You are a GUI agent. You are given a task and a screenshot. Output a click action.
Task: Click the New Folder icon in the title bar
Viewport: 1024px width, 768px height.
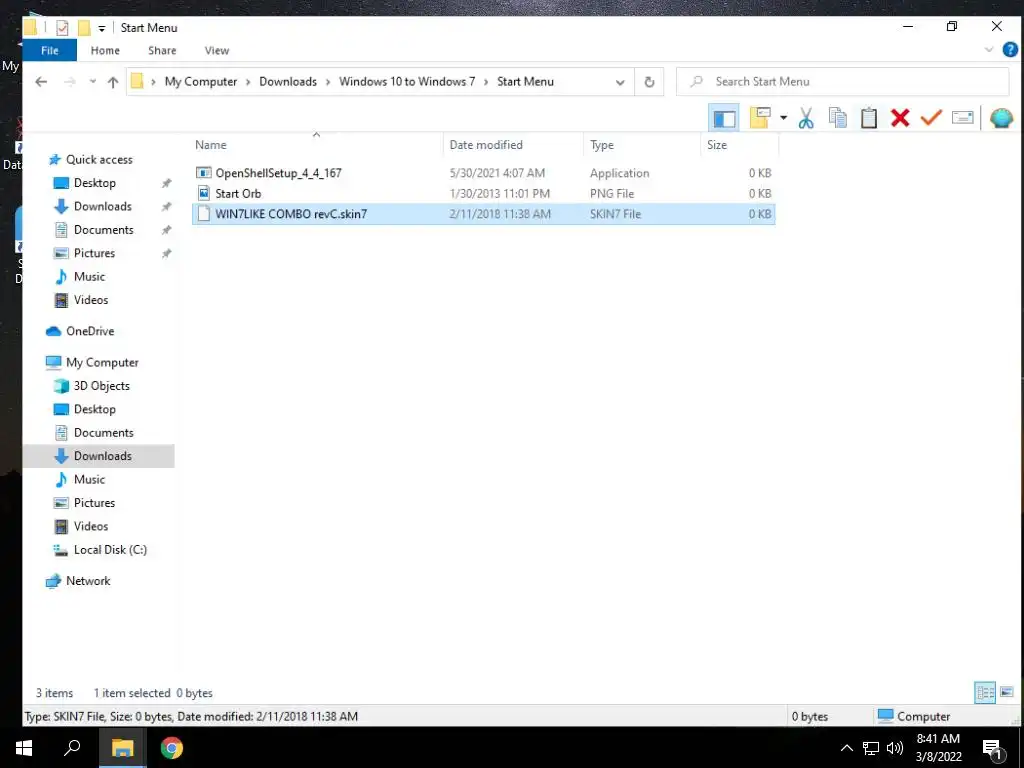point(84,27)
